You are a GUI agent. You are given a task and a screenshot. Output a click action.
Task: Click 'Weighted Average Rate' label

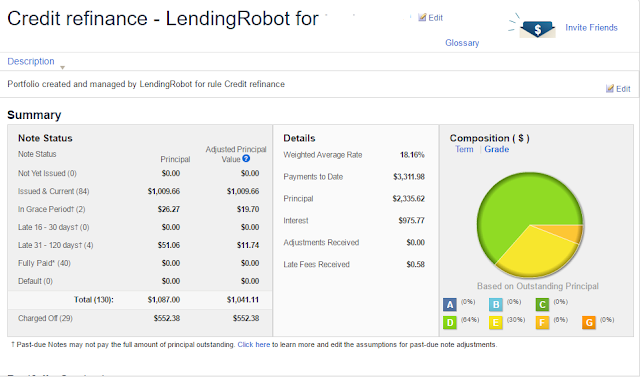coord(323,155)
